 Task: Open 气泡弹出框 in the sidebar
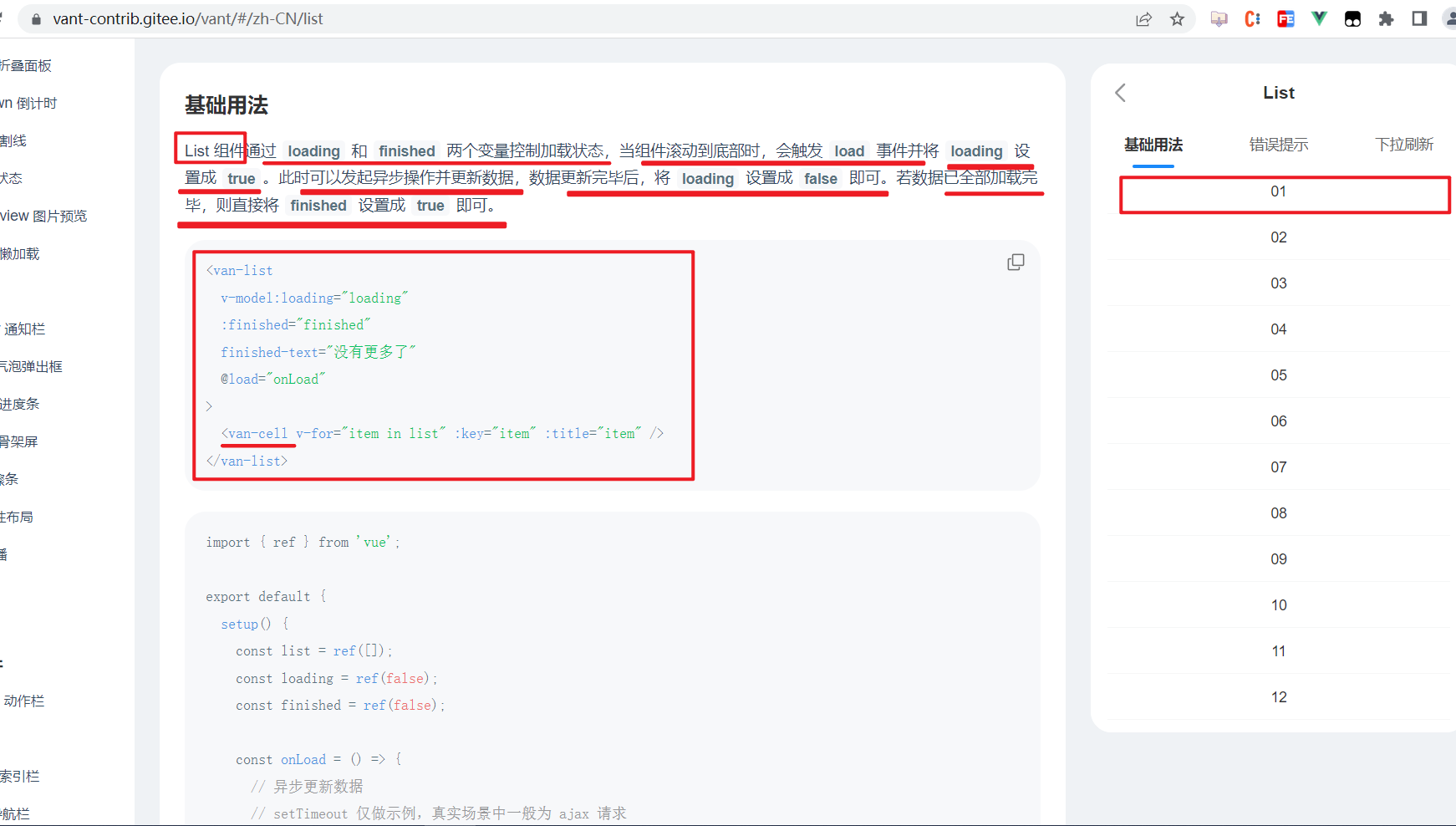coord(31,366)
